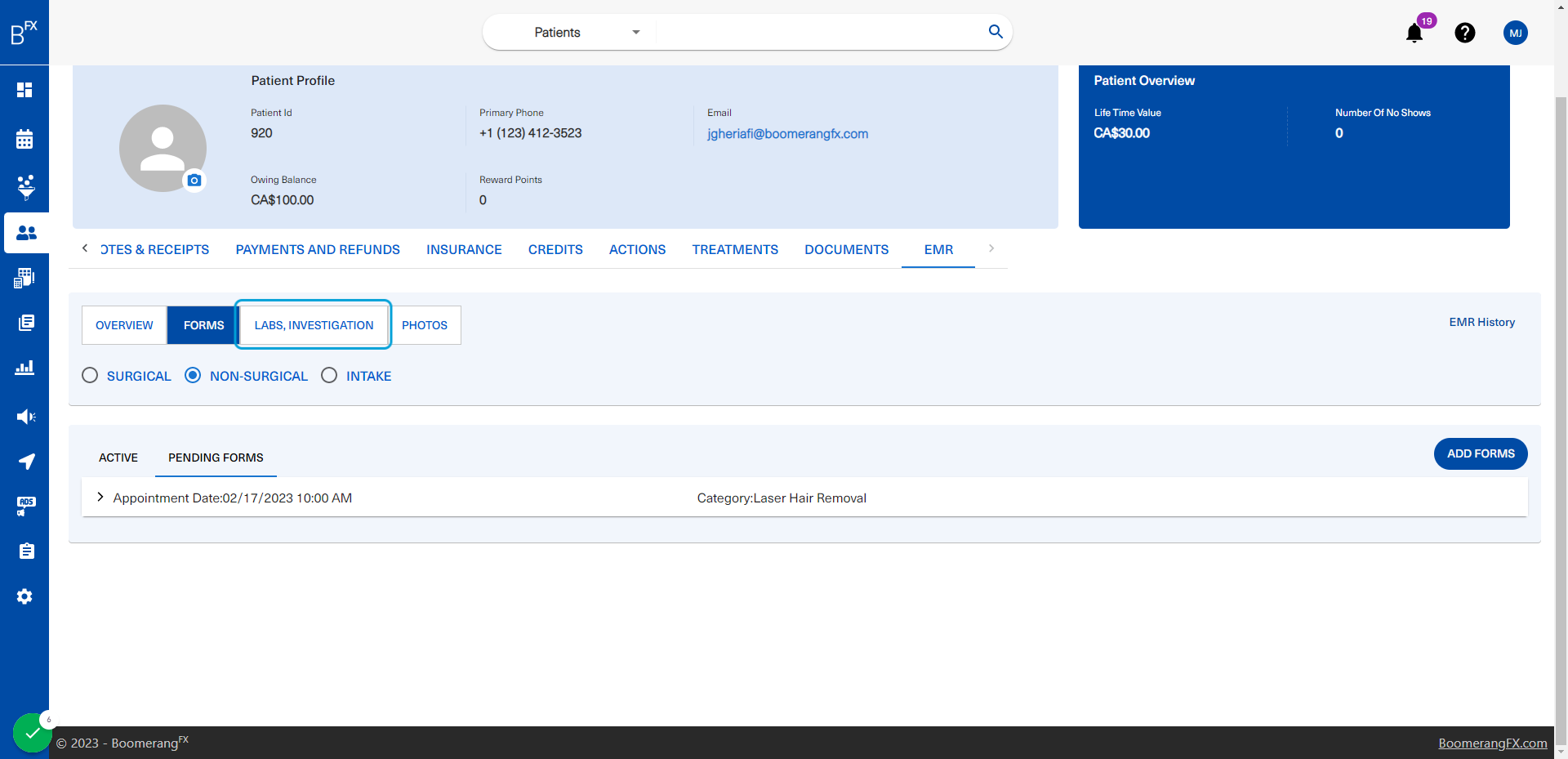Open the BoomerangFX logo home
This screenshot has height=759, width=1568.
tap(24, 33)
